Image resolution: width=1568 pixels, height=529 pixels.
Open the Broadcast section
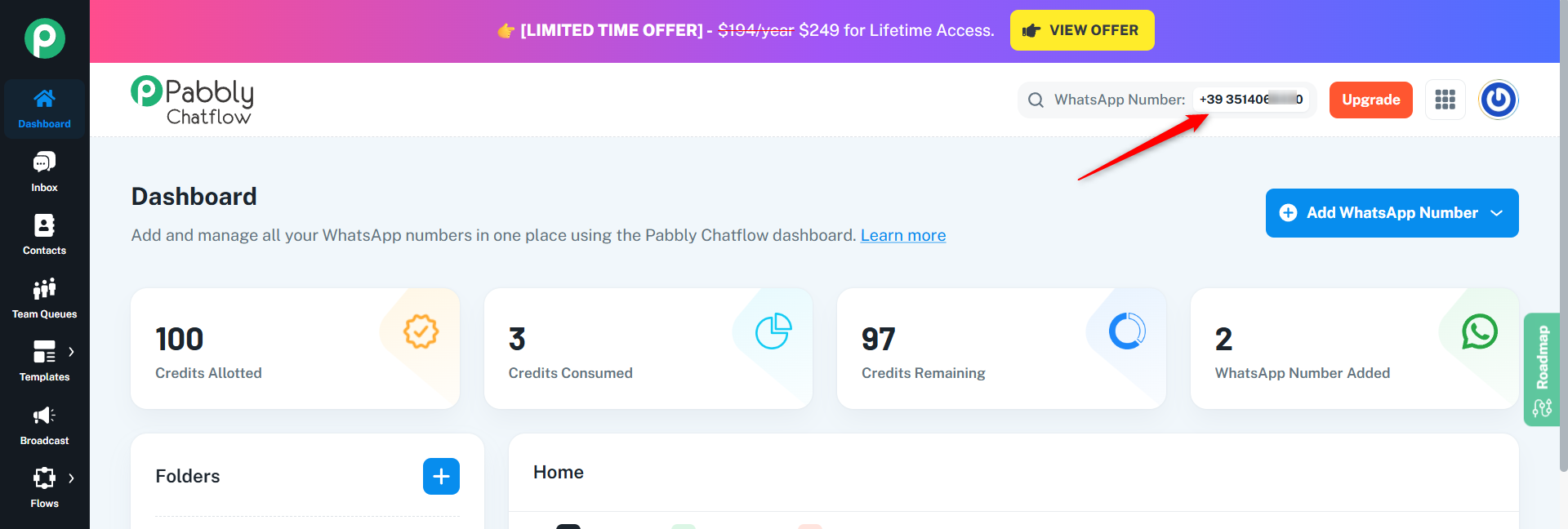click(44, 425)
